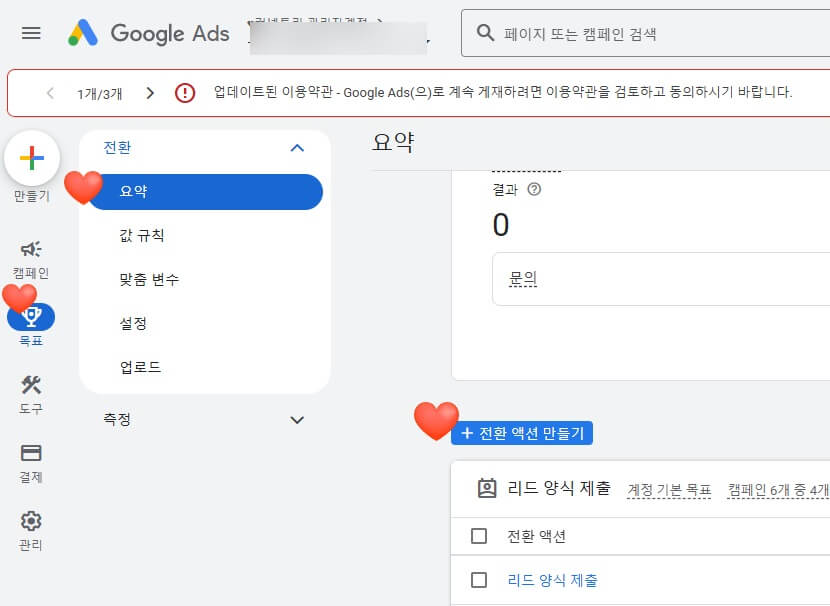Click 캠페인 6개 중 4개 label

pyautogui.click(x=778, y=490)
